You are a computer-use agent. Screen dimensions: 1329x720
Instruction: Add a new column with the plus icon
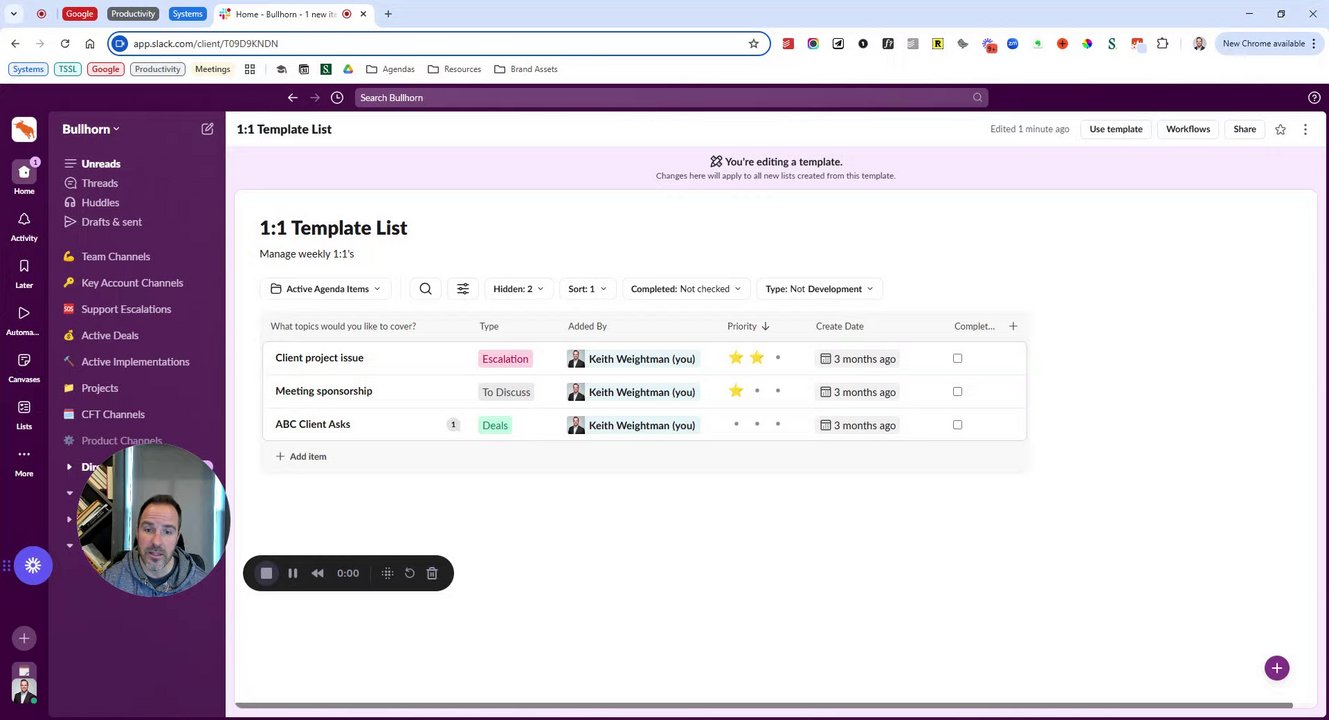pos(1013,326)
